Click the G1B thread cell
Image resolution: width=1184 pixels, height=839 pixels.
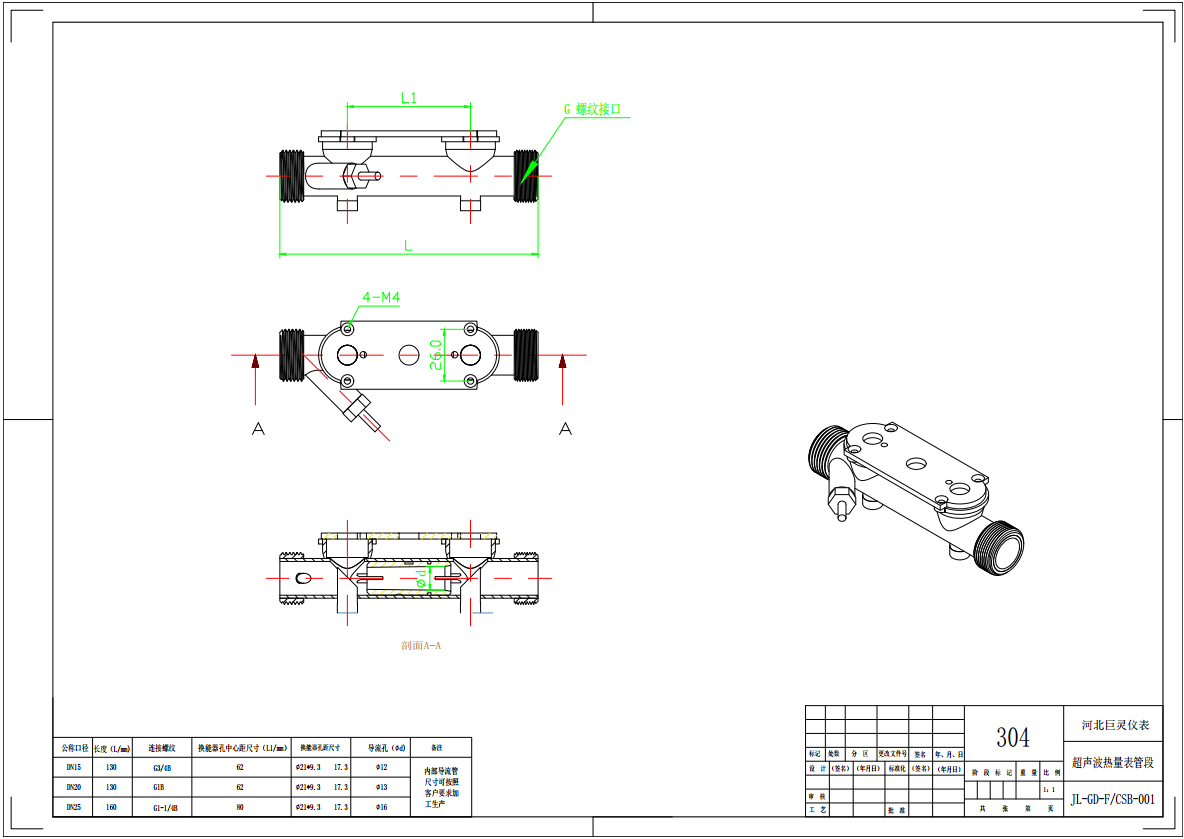tap(159, 787)
